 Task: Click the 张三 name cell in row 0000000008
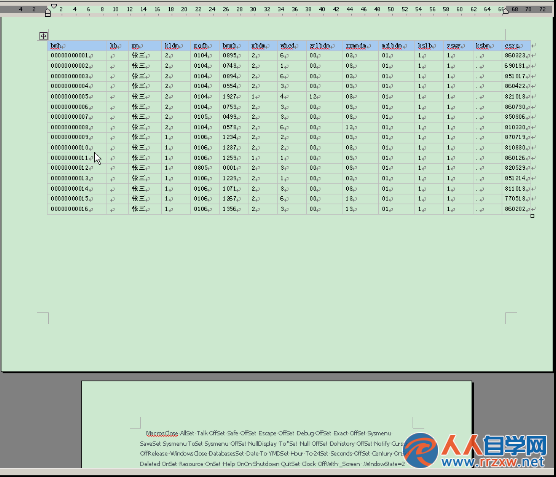(145, 127)
